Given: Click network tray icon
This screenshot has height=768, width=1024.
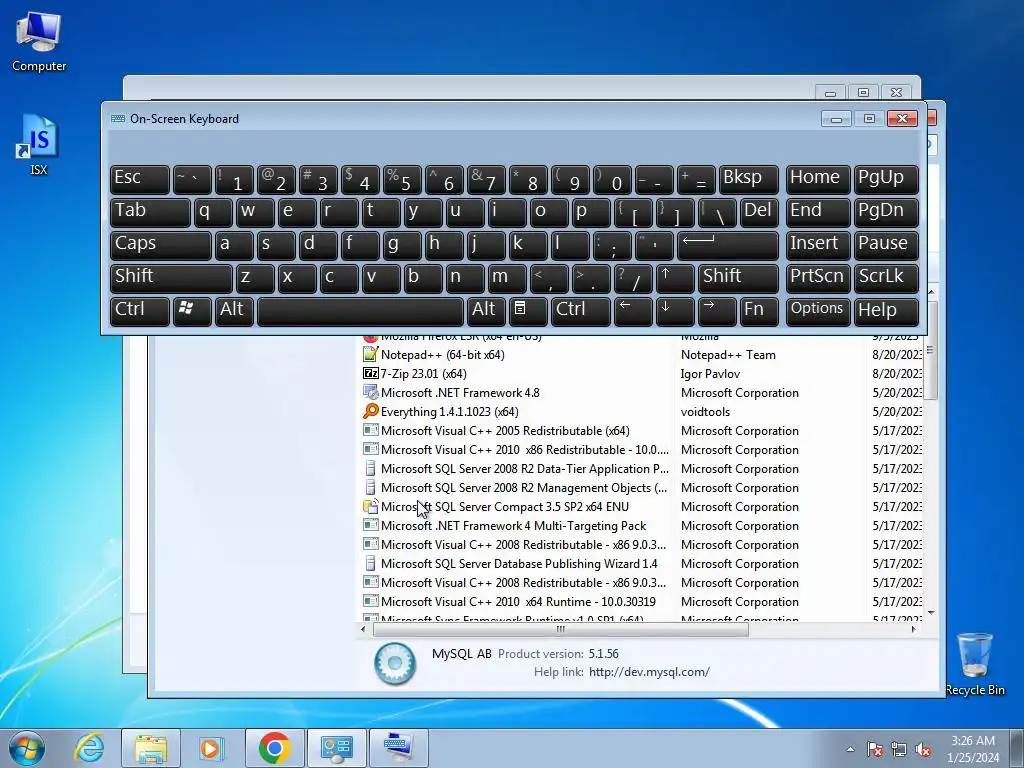Looking at the screenshot, I should point(899,749).
